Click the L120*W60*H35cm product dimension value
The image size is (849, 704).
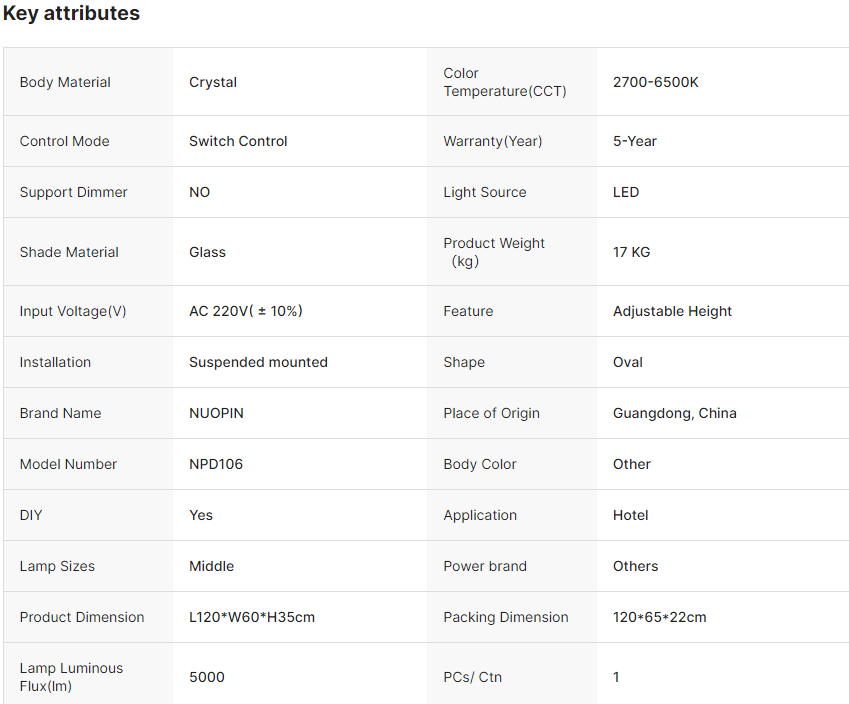tap(252, 617)
